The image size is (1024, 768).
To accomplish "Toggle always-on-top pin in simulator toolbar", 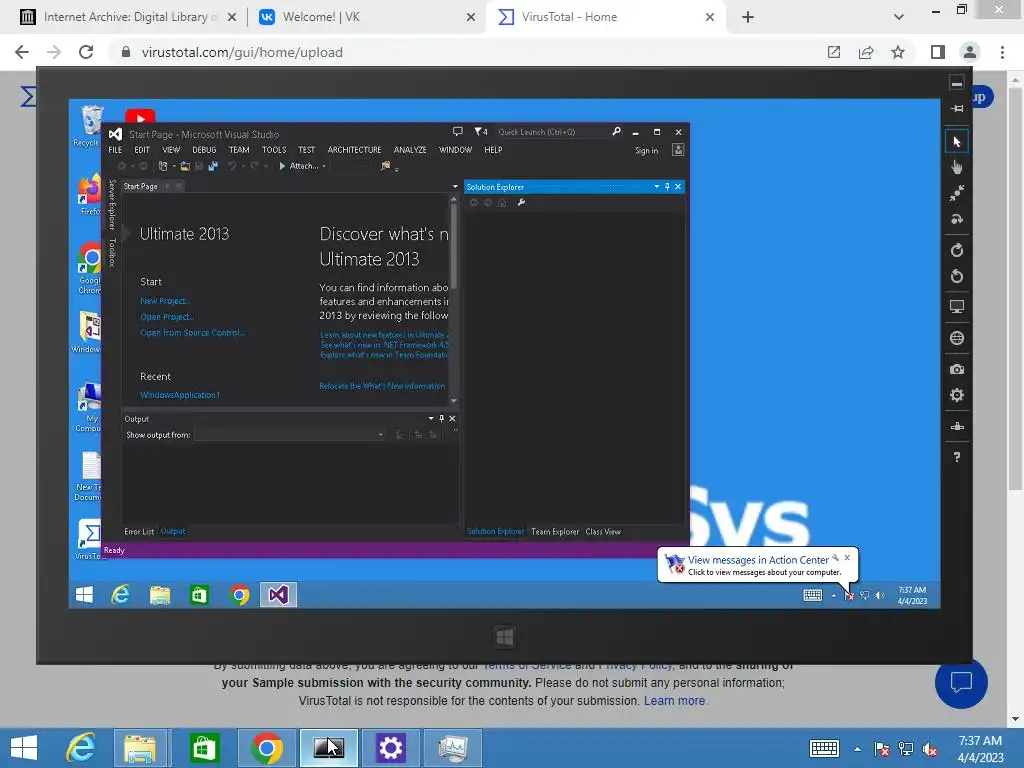I will 957,108.
